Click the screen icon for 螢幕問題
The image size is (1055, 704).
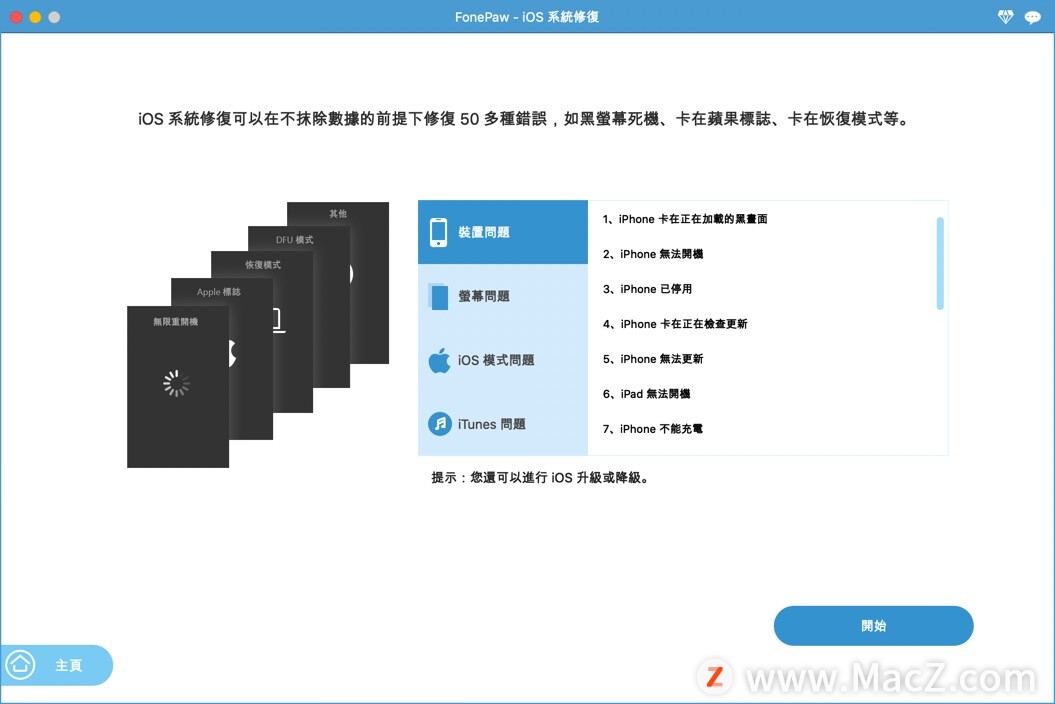click(x=438, y=296)
